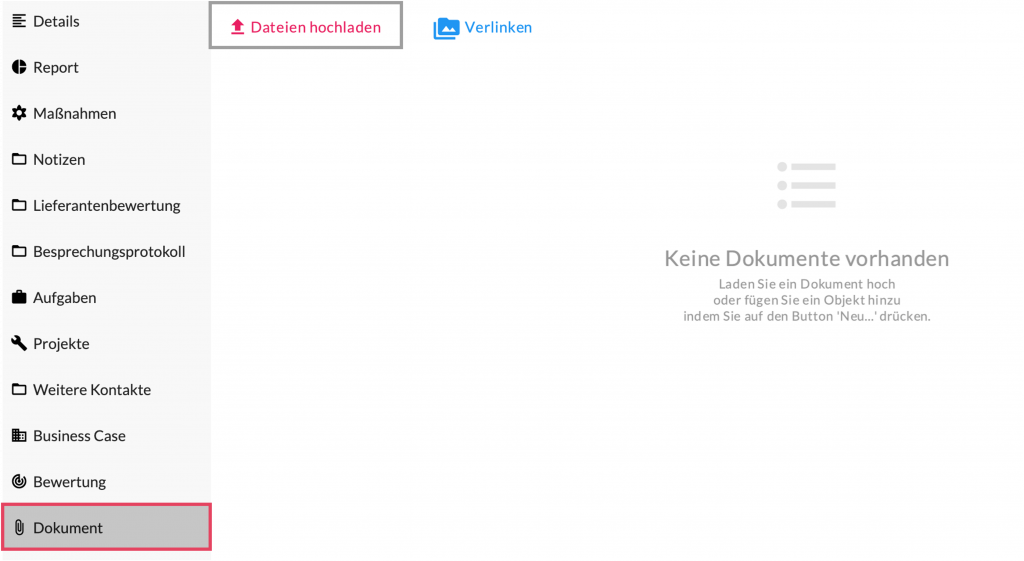The width and height of the screenshot is (1024, 561).
Task: Click the empty list placeholder graphic
Action: (x=806, y=185)
